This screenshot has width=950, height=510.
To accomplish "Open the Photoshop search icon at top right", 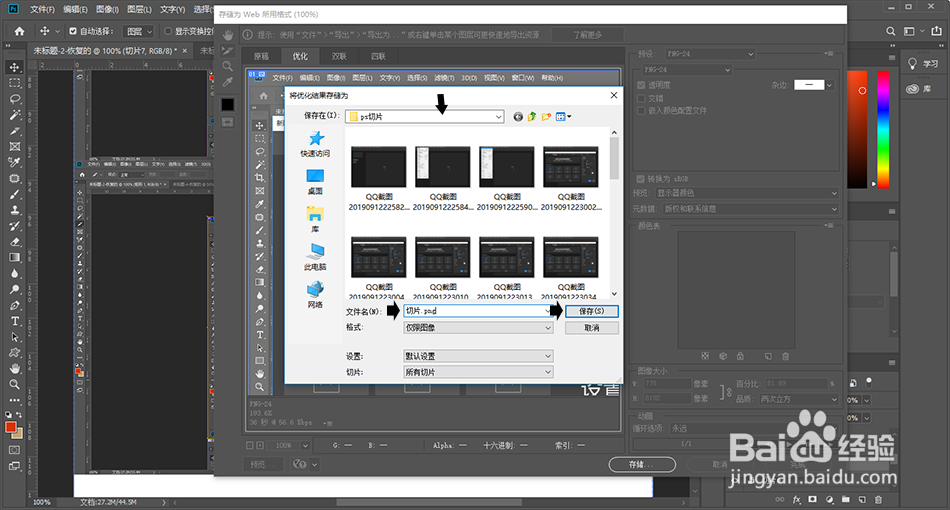I will coord(891,31).
